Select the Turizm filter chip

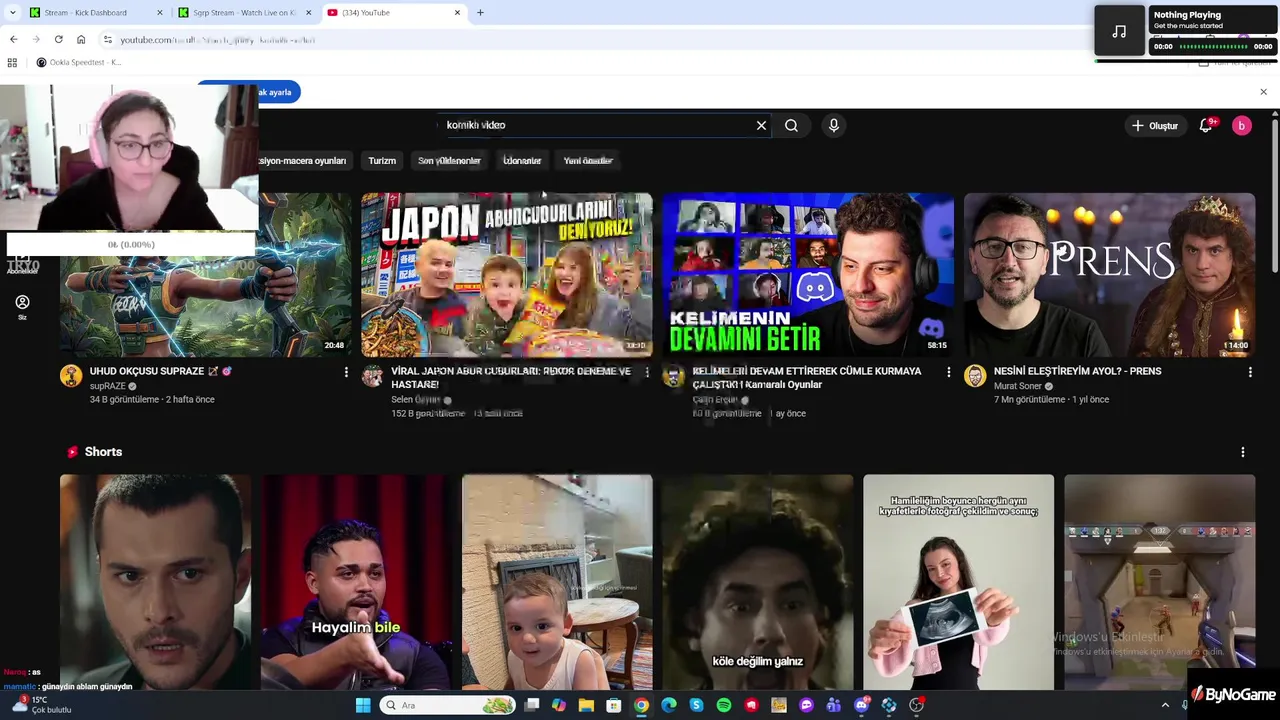[x=382, y=160]
